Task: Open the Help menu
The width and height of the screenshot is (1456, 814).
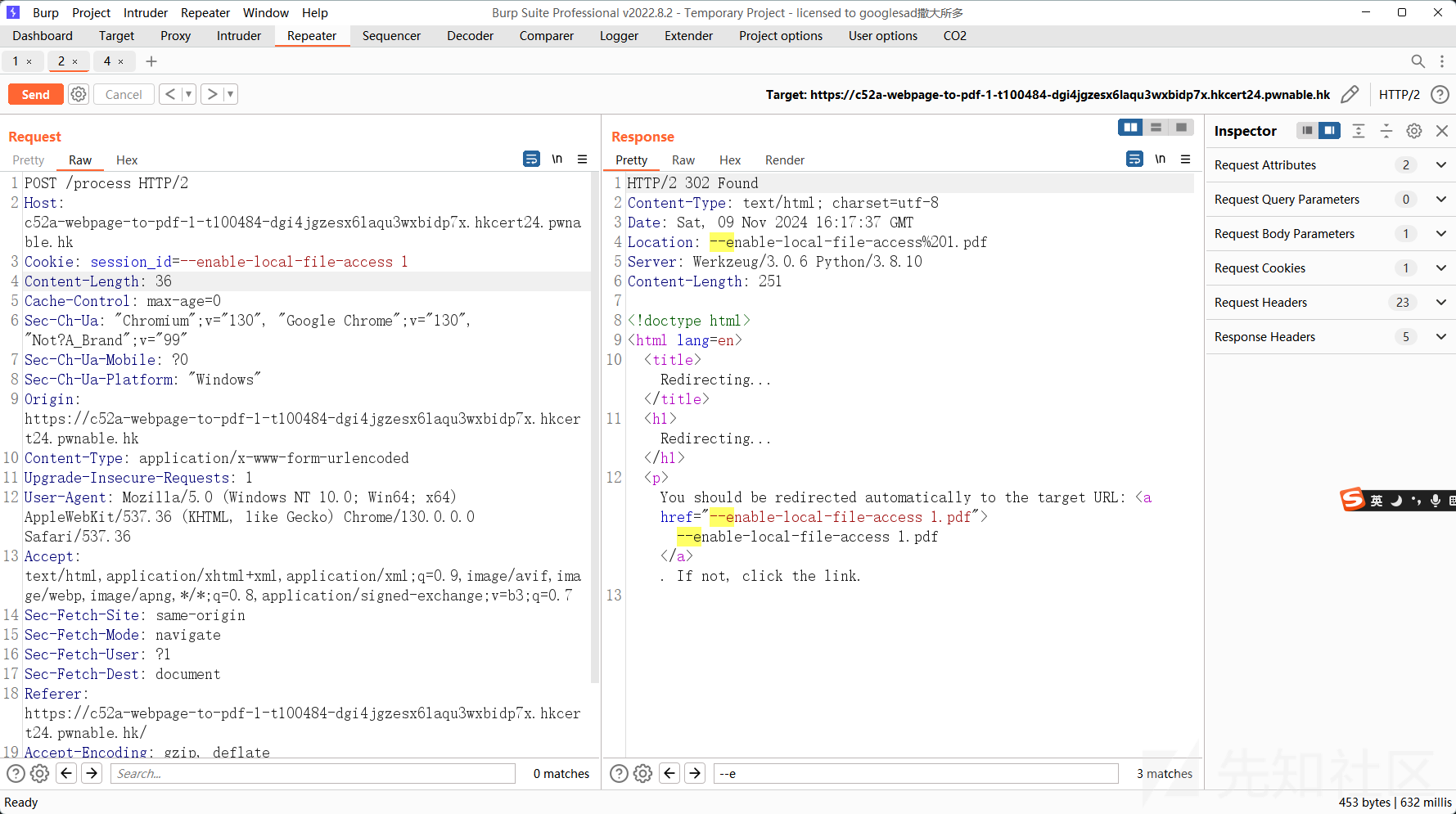Action: (x=314, y=12)
